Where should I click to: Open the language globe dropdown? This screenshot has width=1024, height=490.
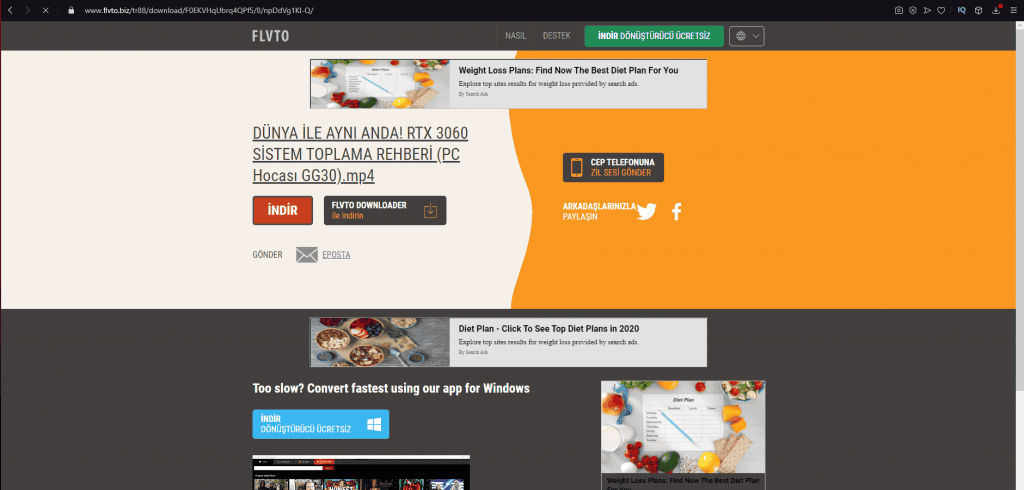point(747,36)
